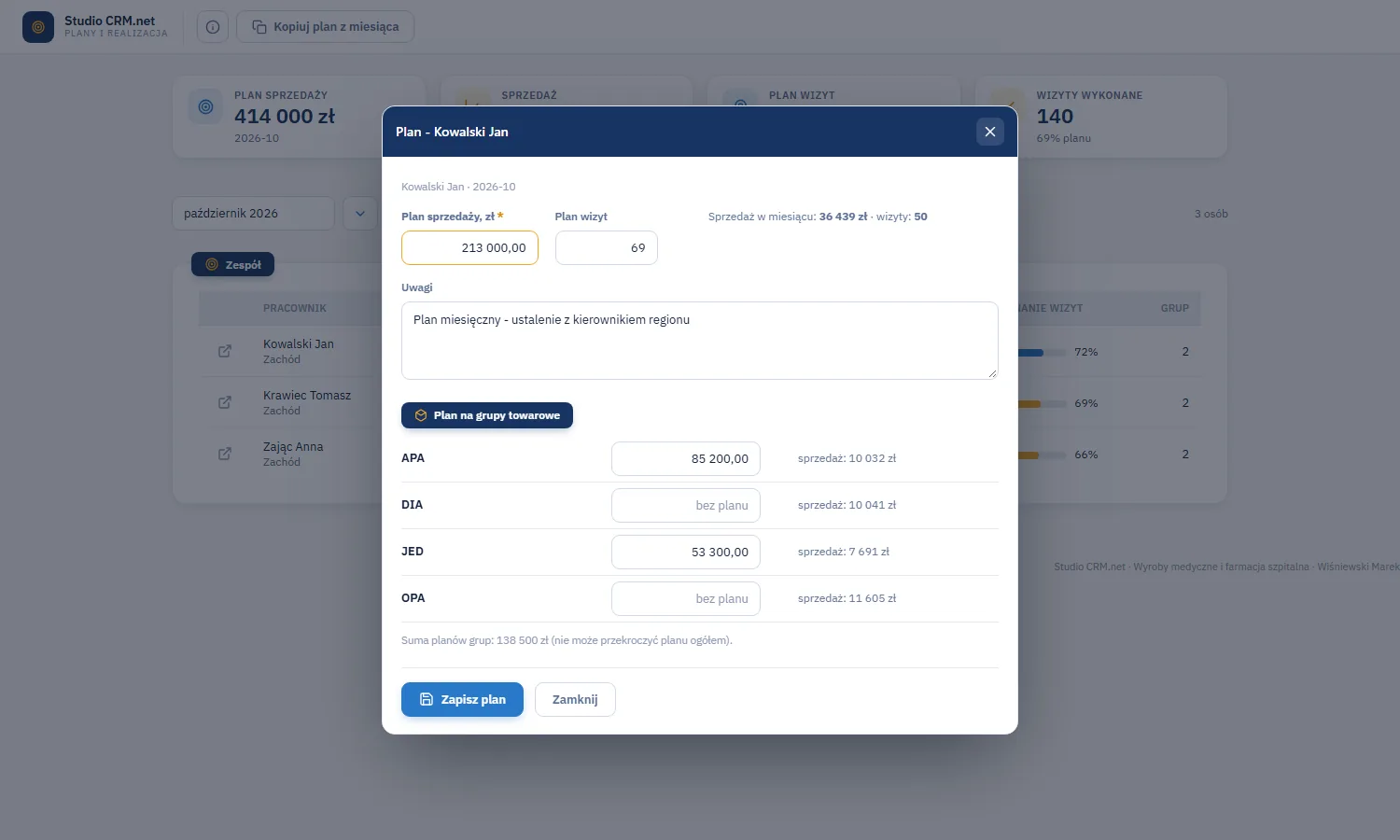Click the Kowalski Jan 72% progress bar
The image size is (1400, 840).
pos(1042,353)
